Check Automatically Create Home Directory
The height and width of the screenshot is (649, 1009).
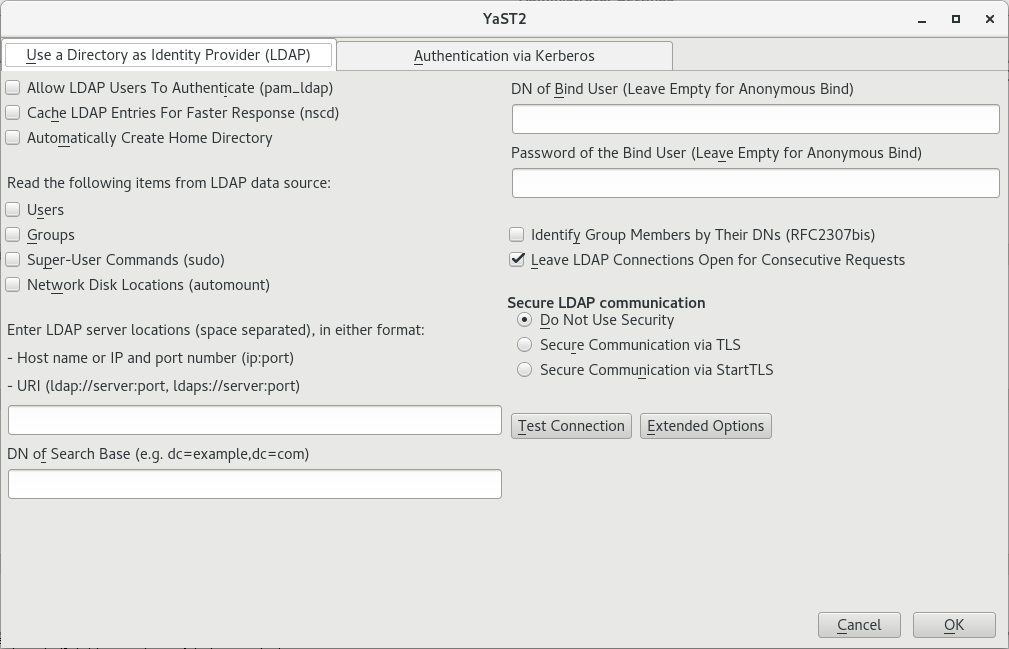click(13, 138)
